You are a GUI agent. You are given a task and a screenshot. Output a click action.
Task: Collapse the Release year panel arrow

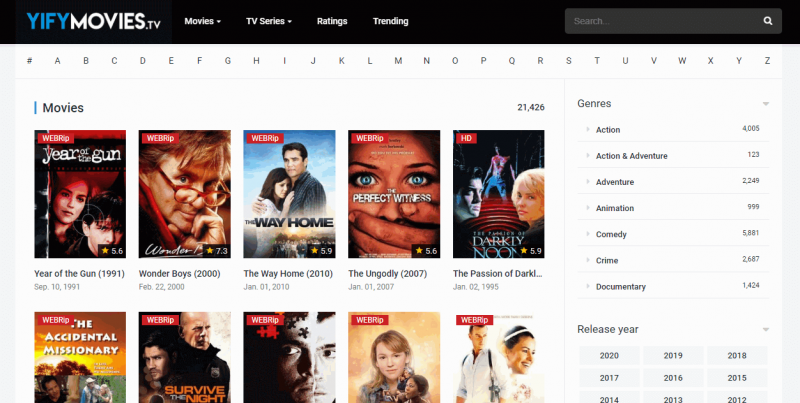pos(765,329)
